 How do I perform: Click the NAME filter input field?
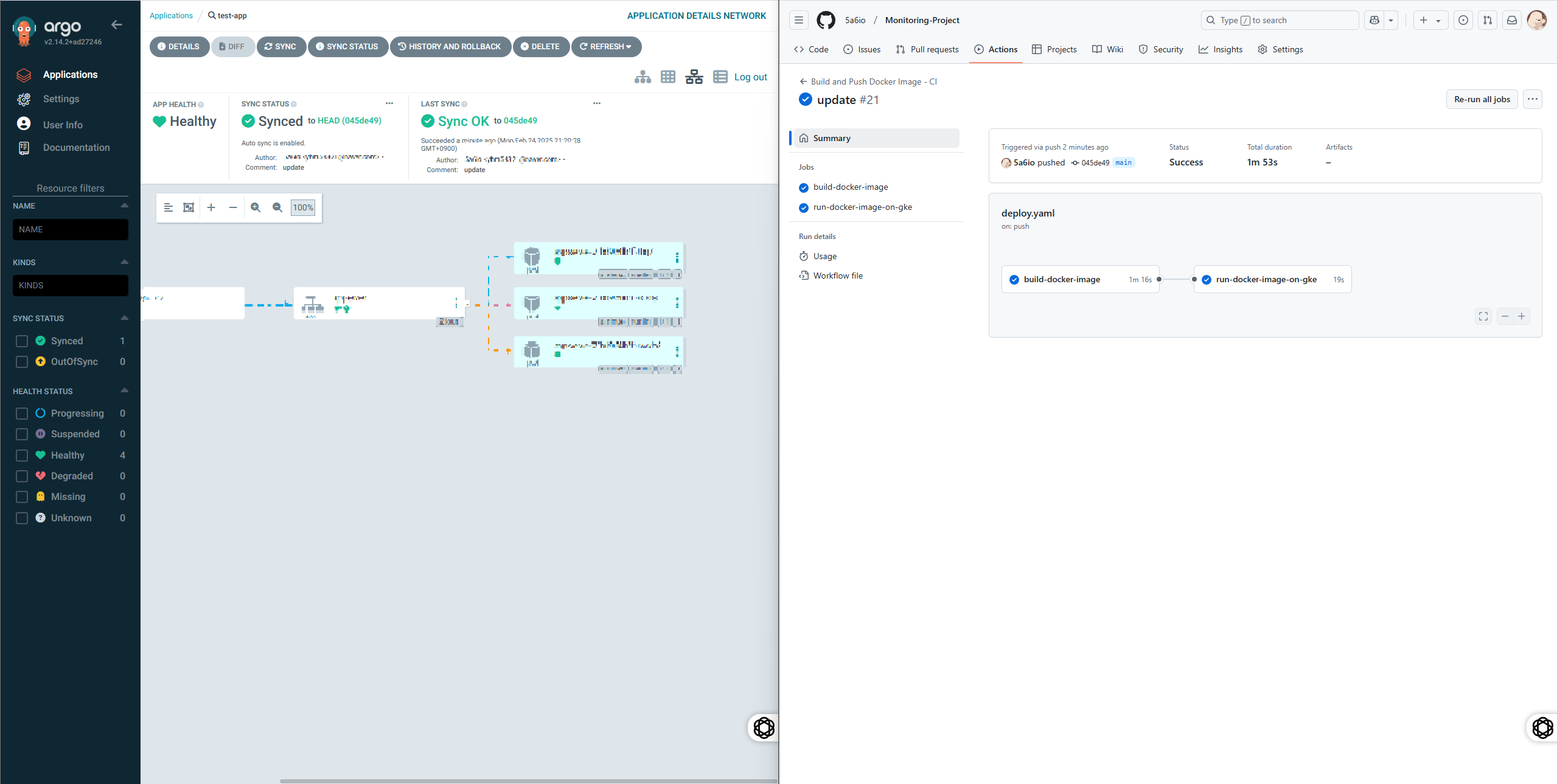point(71,230)
